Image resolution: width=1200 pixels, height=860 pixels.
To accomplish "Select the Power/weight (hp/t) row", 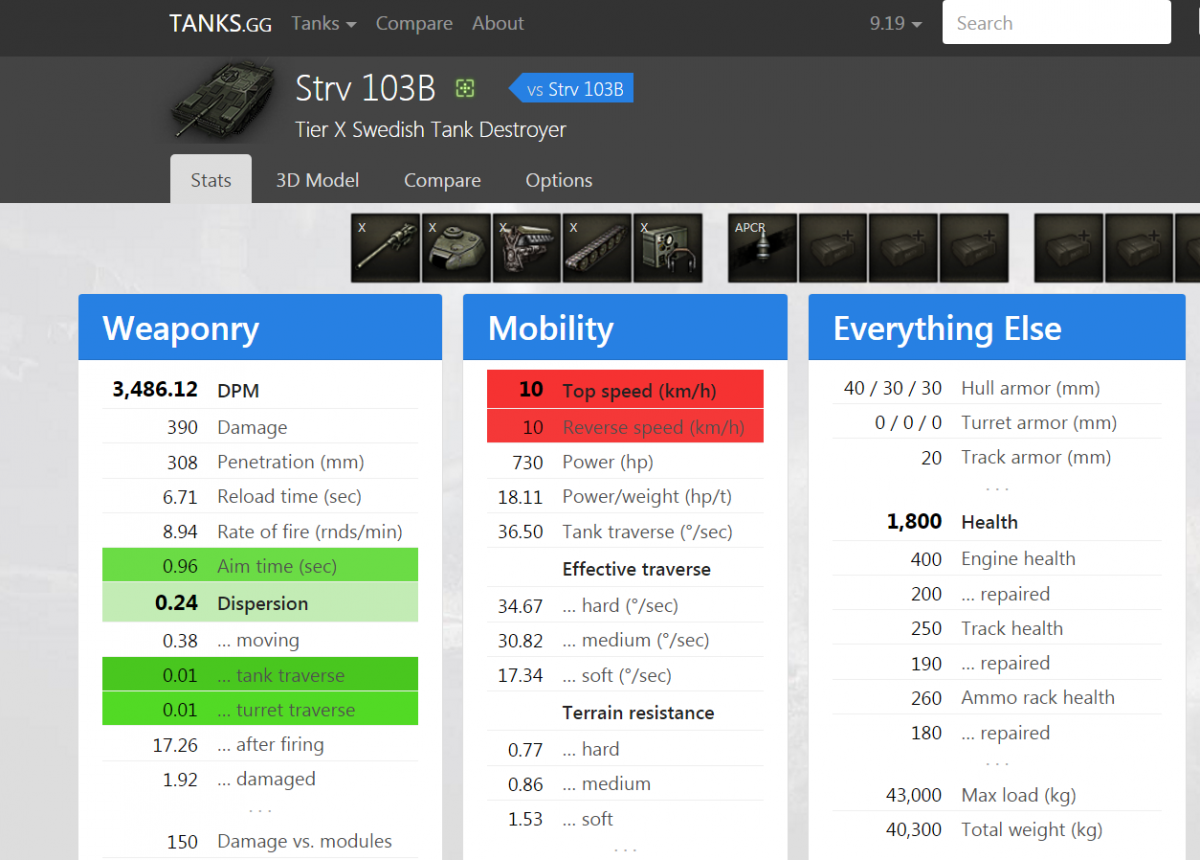I will tap(625, 496).
